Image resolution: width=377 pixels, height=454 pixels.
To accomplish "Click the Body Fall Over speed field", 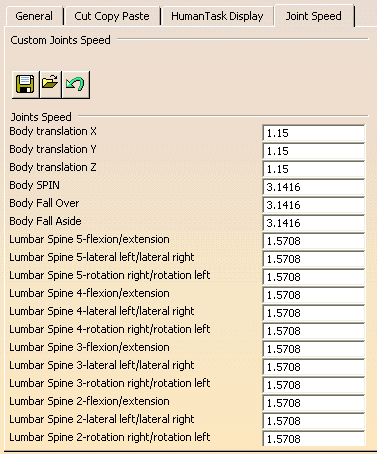I will pos(314,205).
